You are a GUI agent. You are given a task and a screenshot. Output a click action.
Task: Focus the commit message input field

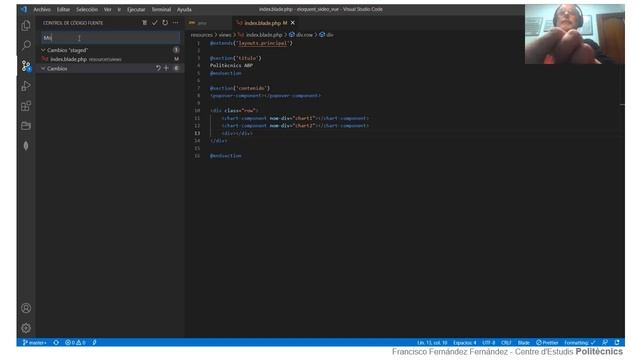110,38
